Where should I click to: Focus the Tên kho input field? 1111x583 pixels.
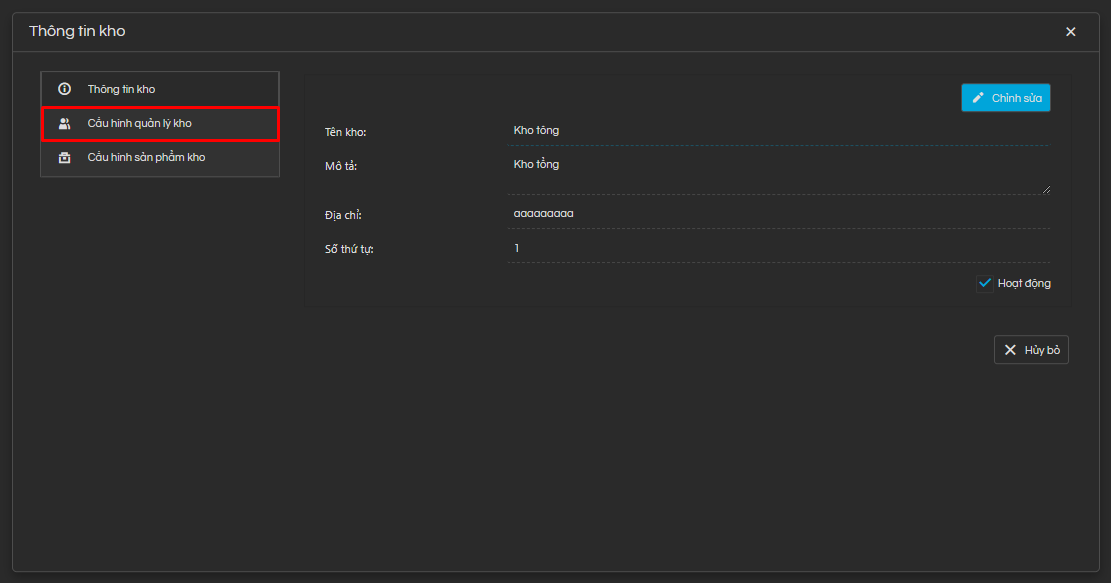778,131
